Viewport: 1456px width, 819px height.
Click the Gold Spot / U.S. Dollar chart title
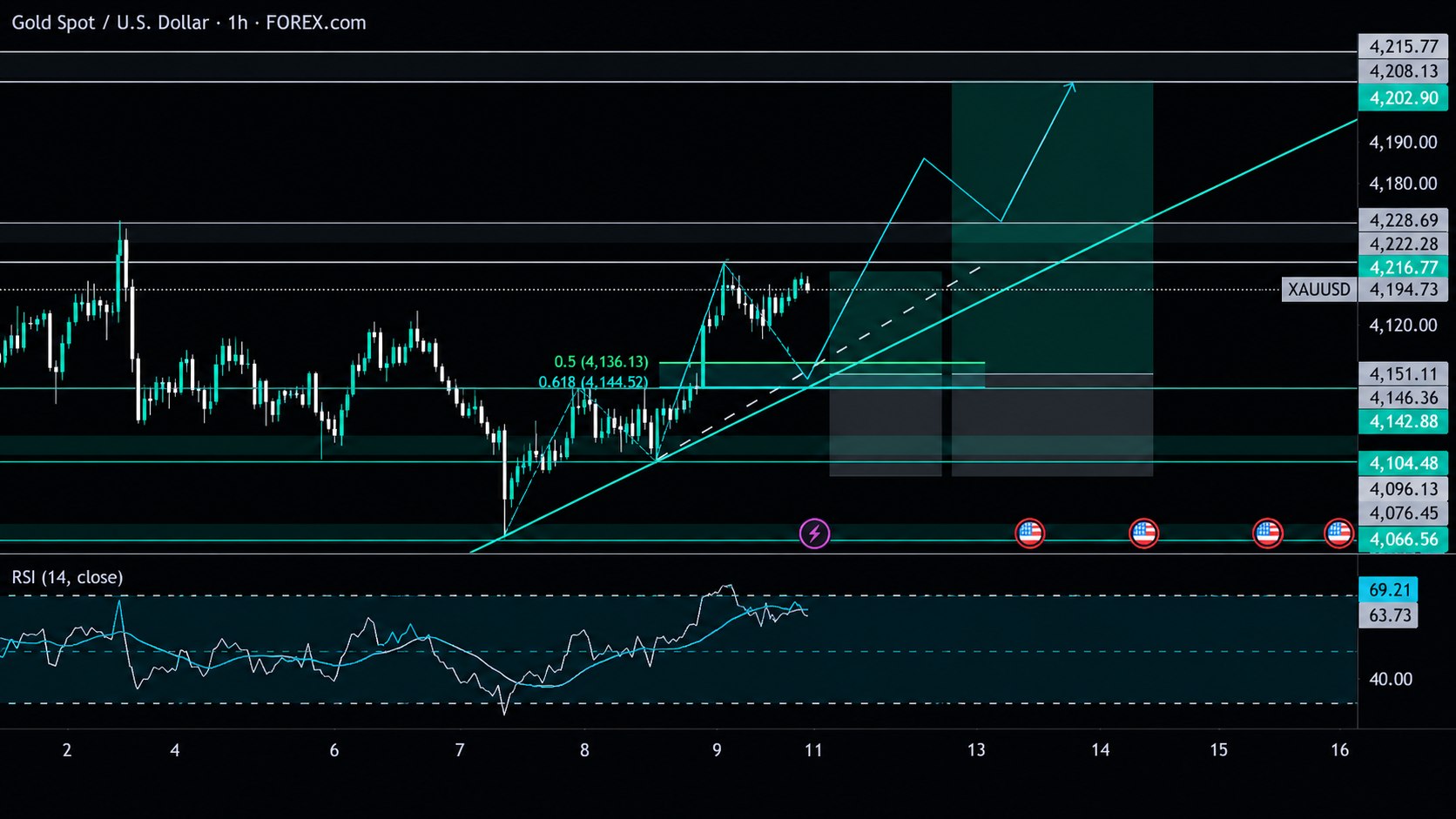[x=189, y=23]
